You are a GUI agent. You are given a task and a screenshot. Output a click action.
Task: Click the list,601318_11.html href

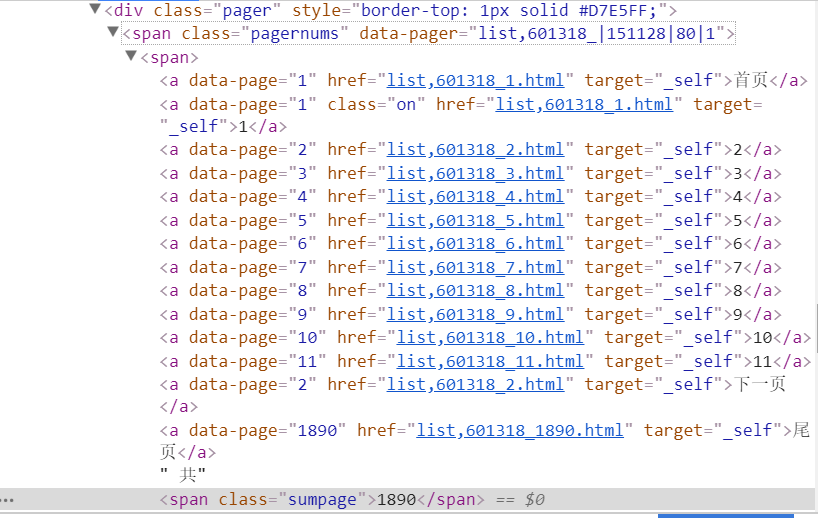click(490, 361)
